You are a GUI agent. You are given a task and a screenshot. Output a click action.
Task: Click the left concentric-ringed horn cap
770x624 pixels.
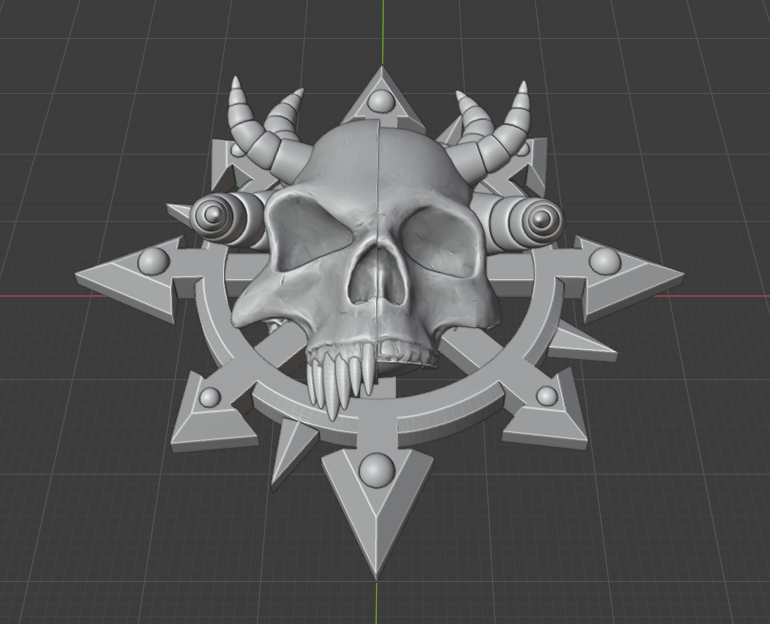(x=213, y=216)
